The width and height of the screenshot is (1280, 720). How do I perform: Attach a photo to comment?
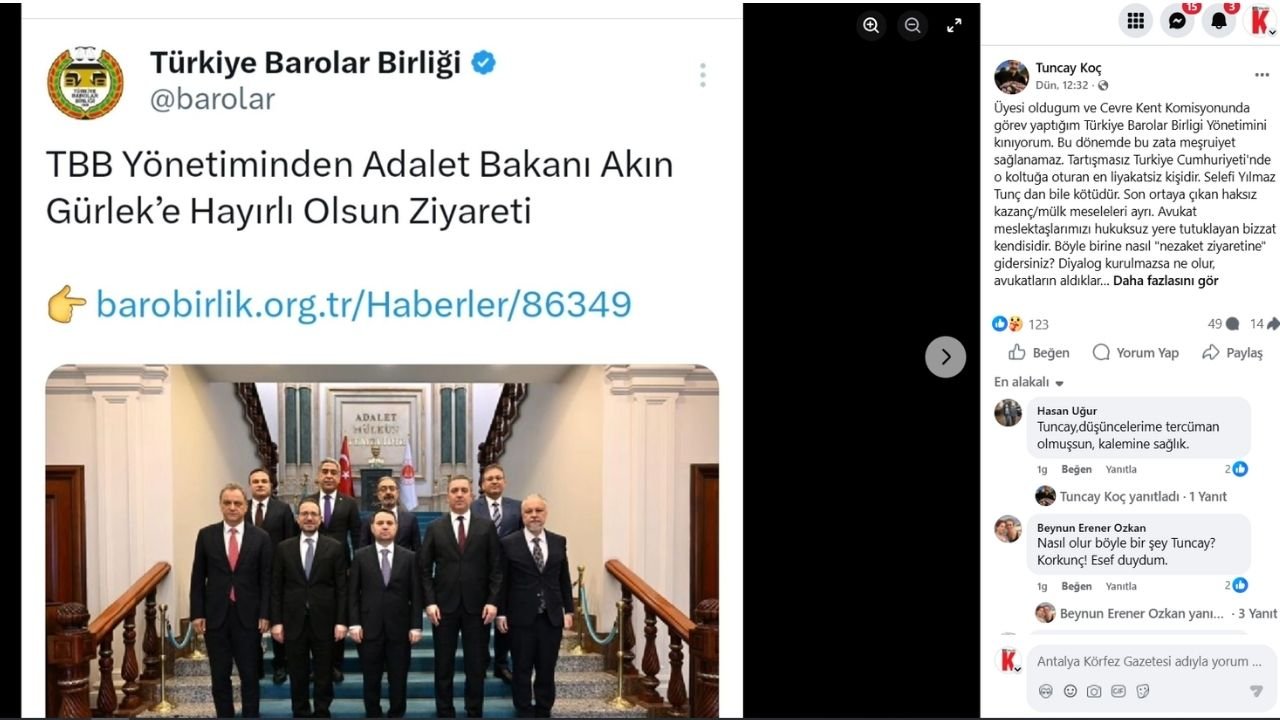click(x=1094, y=691)
